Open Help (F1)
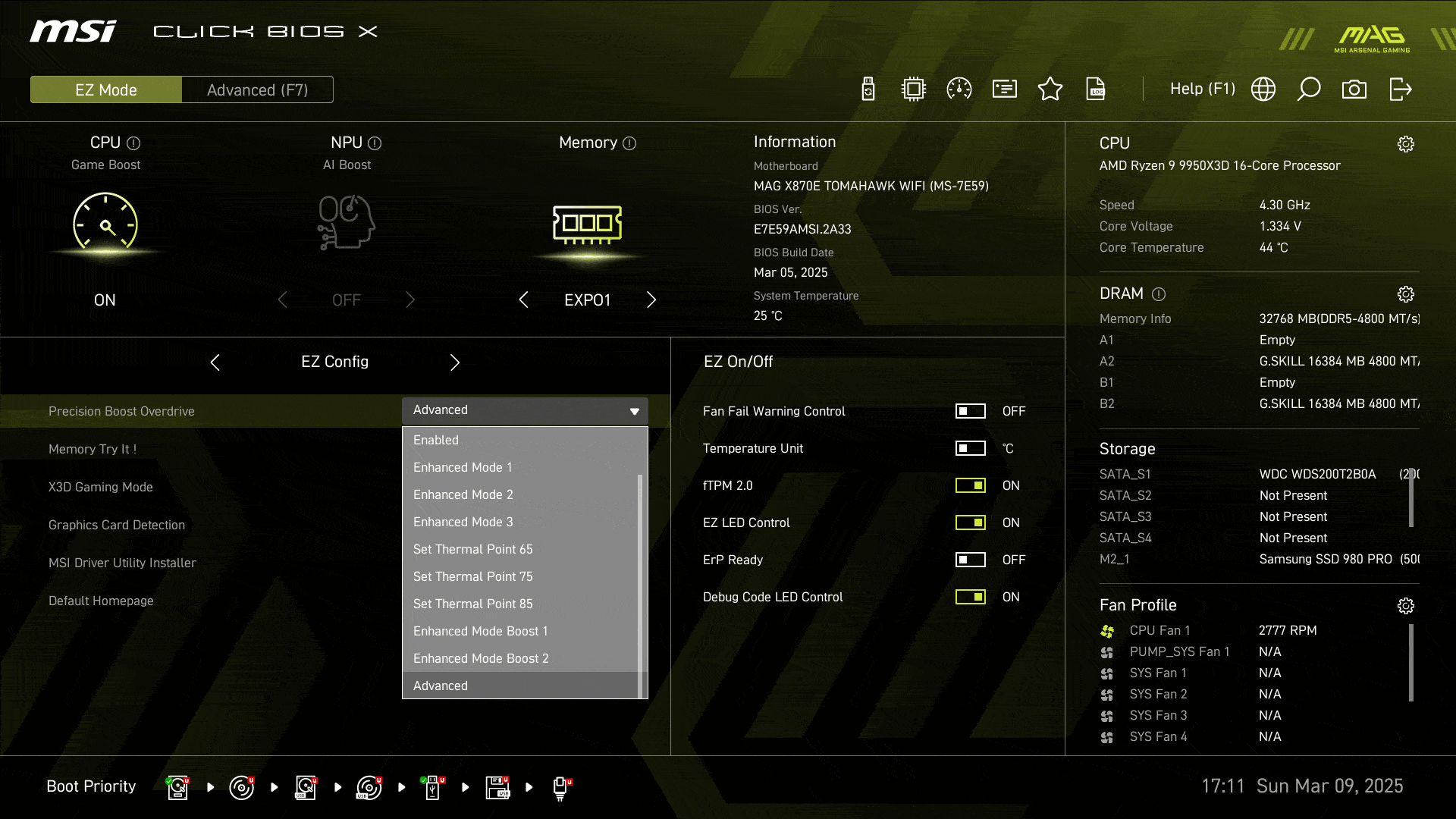The width and height of the screenshot is (1456, 819). tap(1203, 89)
